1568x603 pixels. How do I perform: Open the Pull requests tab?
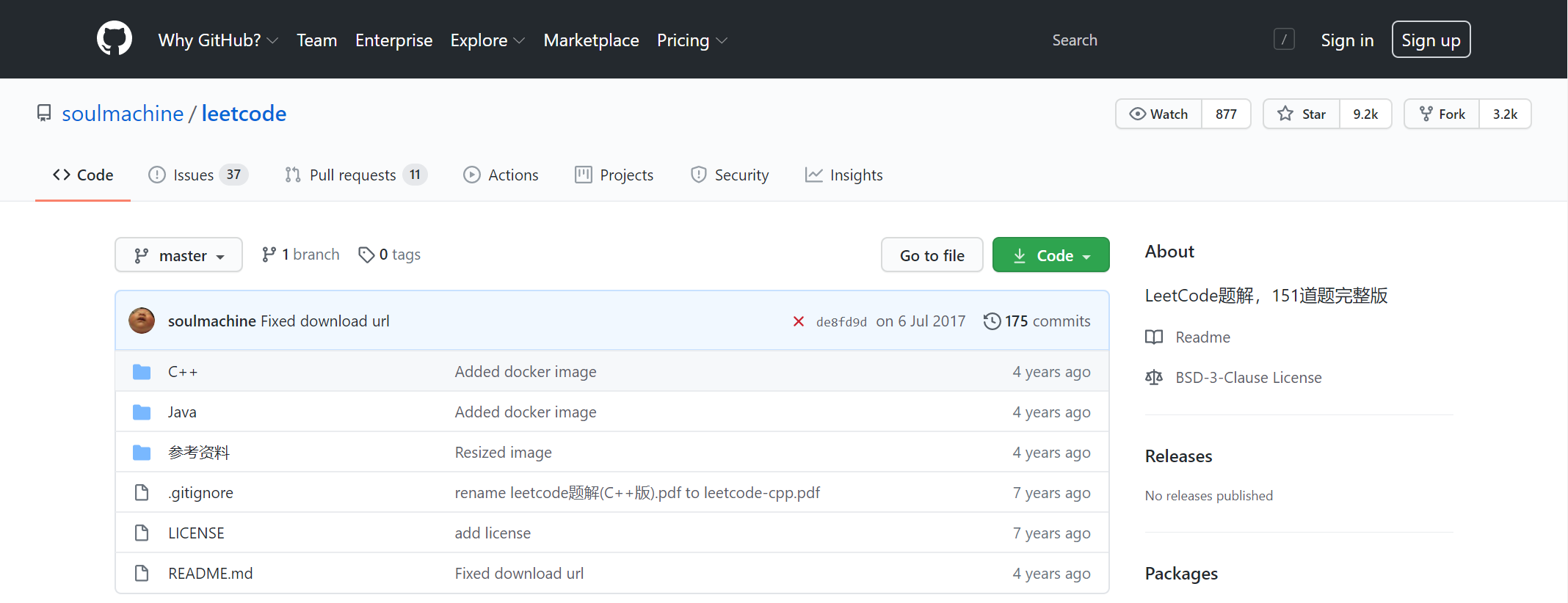click(355, 175)
